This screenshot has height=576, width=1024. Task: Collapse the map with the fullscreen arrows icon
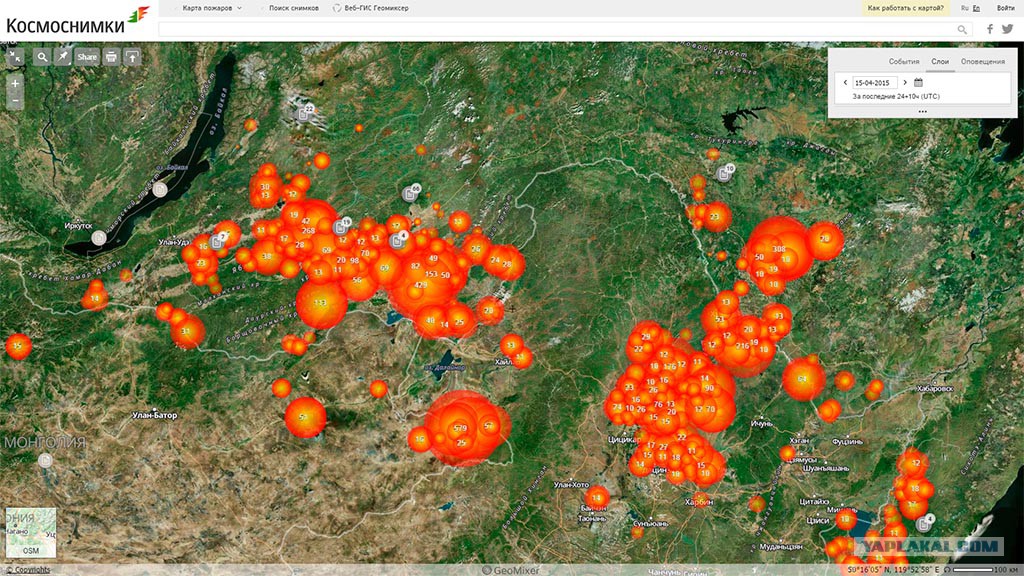click(15, 57)
